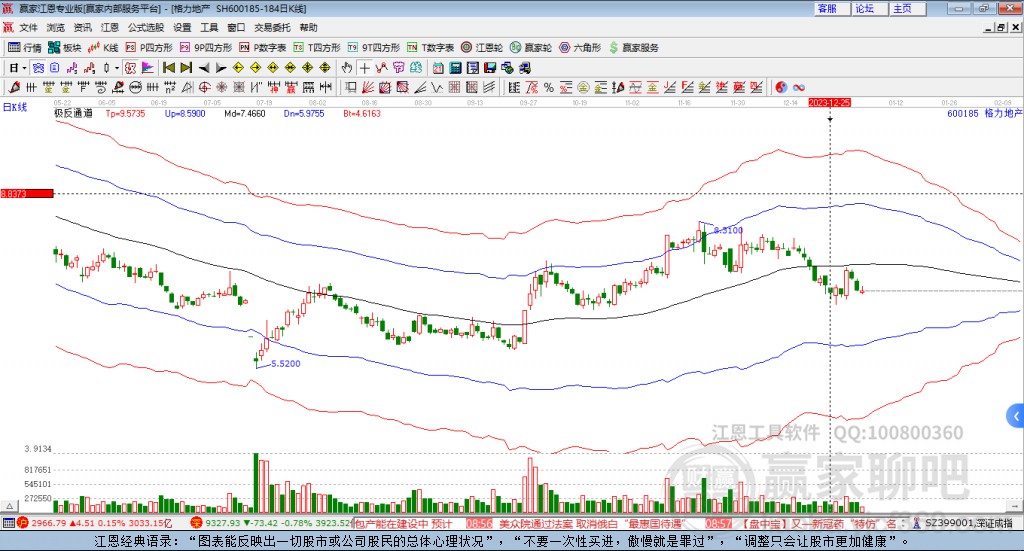The width and height of the screenshot is (1024, 551).
Task: Click the 日K线 chart label
Action: 15,107
